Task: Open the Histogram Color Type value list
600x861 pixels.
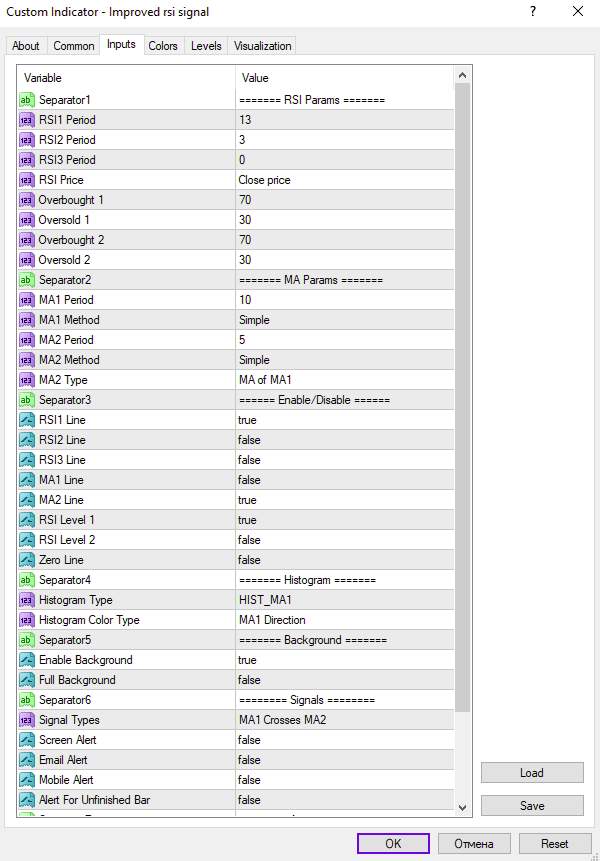Action: (x=344, y=620)
